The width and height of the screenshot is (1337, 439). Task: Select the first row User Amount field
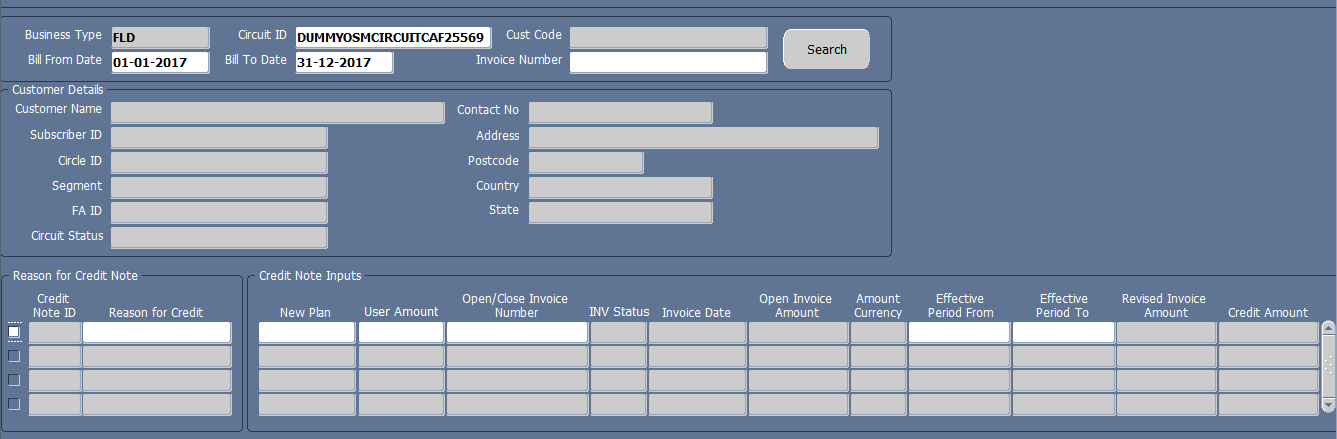pos(401,332)
